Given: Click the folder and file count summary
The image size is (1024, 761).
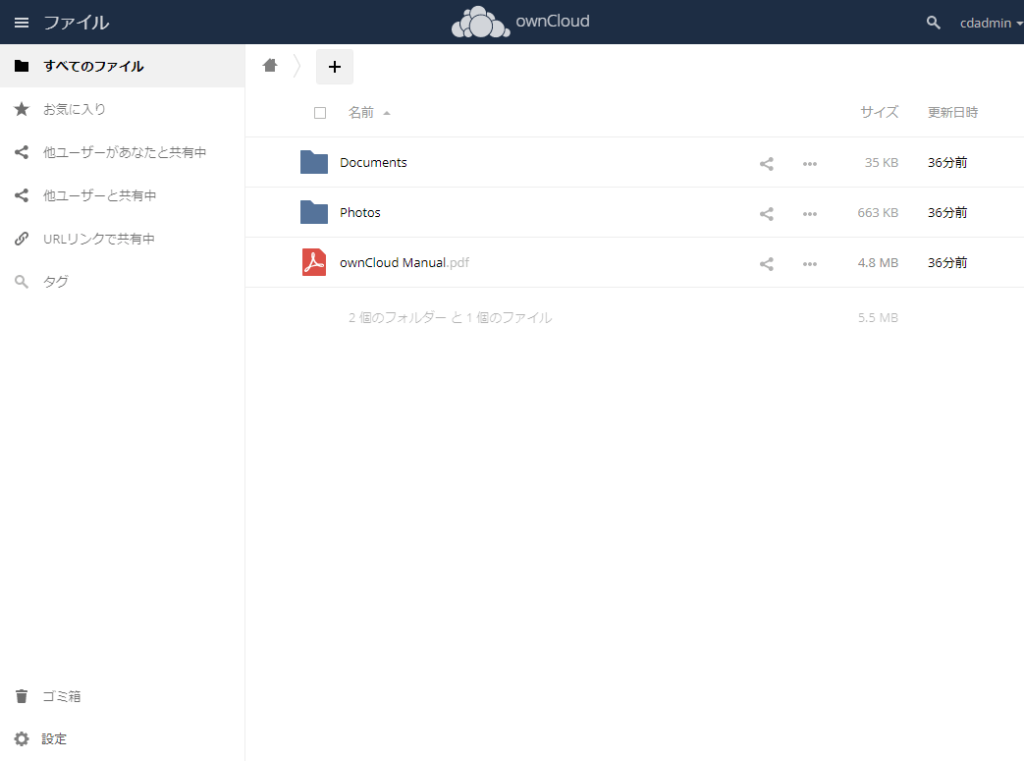Looking at the screenshot, I should click(x=450, y=317).
